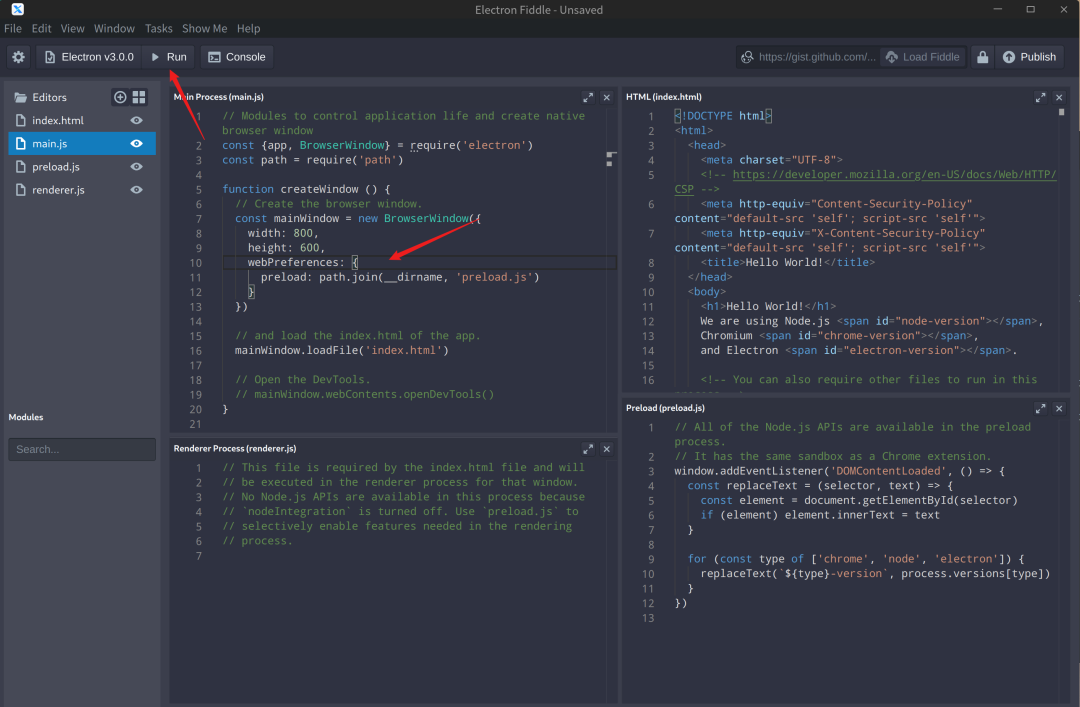The width and height of the screenshot is (1080, 707).
Task: Click the lock icon beside Publish
Action: [983, 57]
